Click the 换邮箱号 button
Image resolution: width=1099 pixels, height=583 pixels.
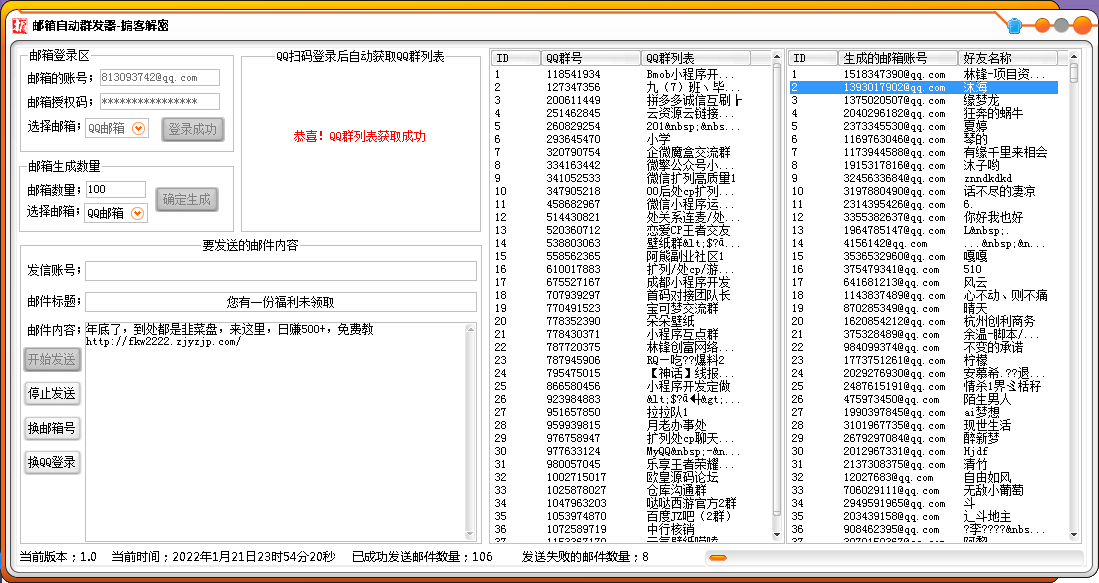click(52, 427)
